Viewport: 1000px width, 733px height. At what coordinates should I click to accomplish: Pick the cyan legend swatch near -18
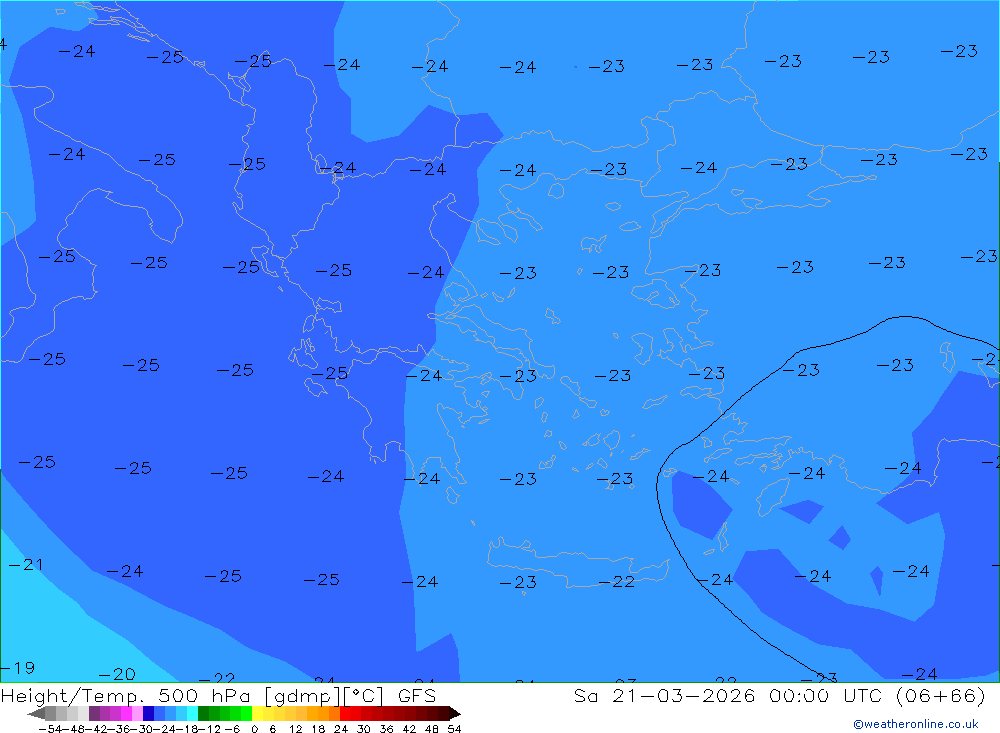[192, 714]
